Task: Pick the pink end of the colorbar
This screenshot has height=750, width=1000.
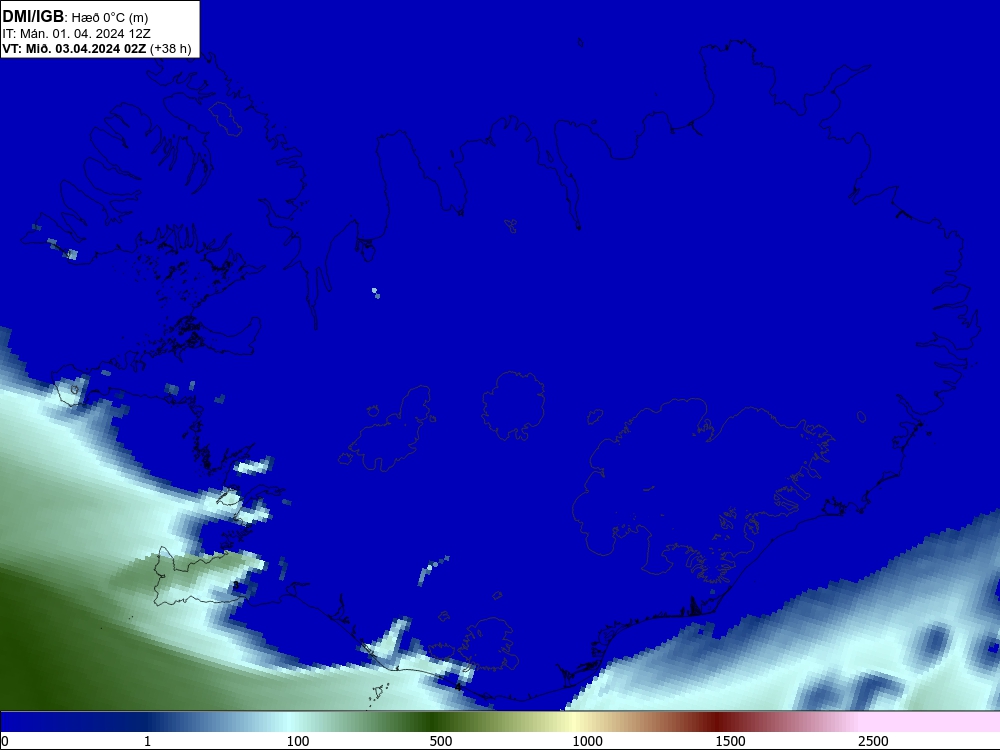Action: click(x=931, y=722)
